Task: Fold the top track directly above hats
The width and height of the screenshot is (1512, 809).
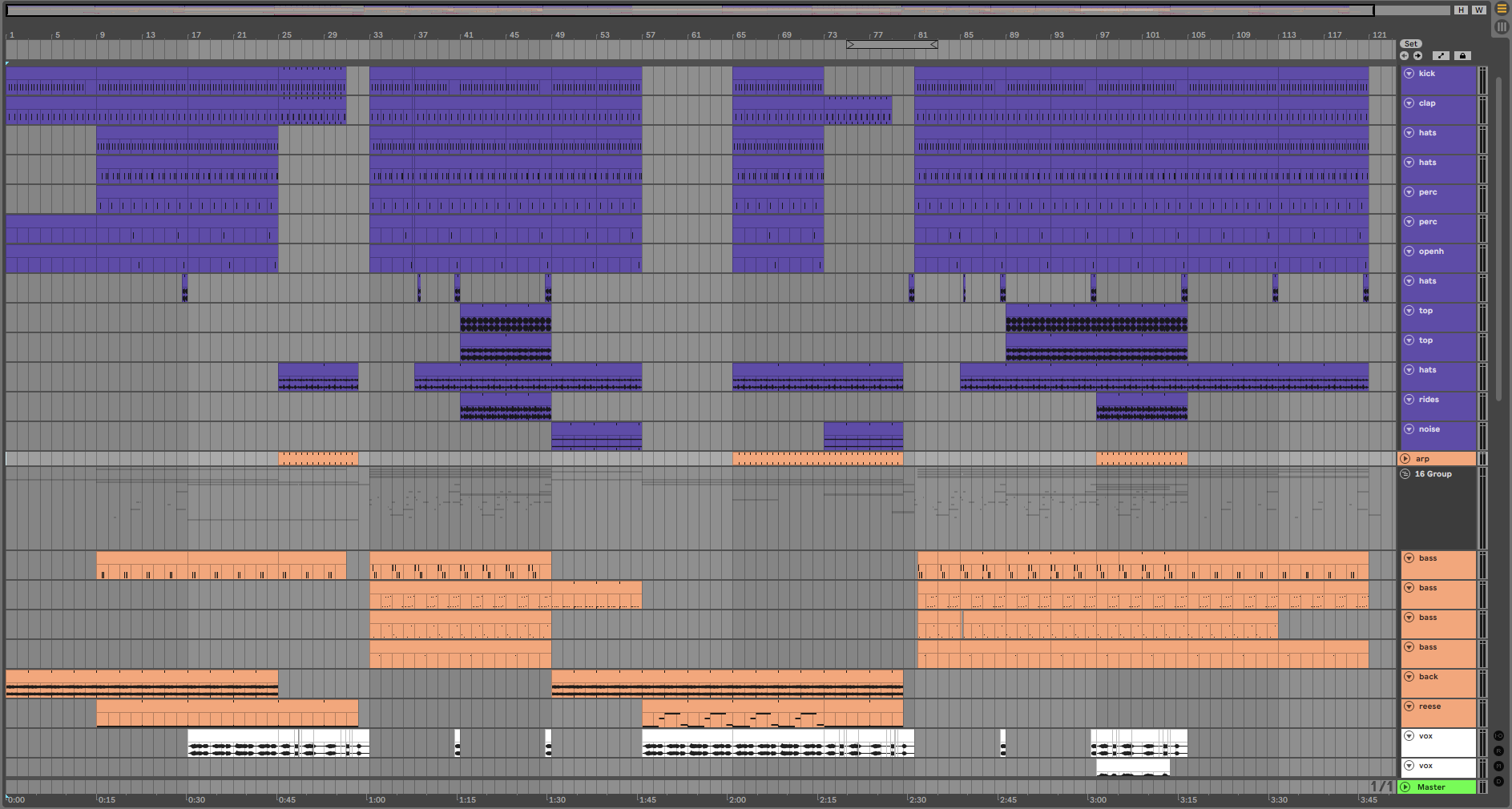Action: click(1409, 340)
